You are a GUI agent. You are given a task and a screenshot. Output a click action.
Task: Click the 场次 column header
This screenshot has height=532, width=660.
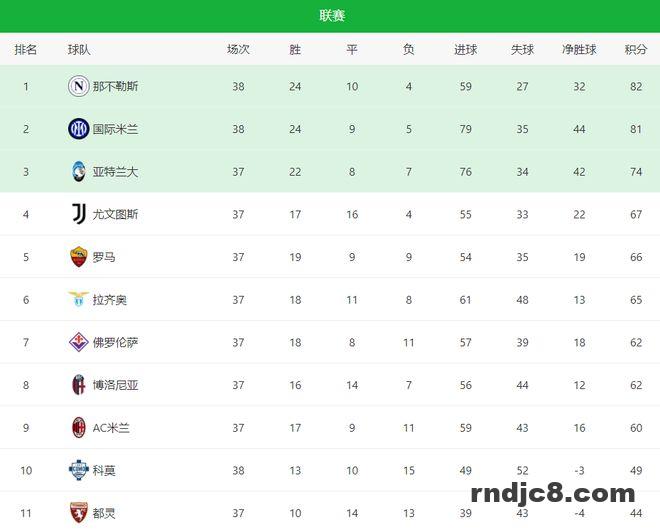tap(238, 50)
